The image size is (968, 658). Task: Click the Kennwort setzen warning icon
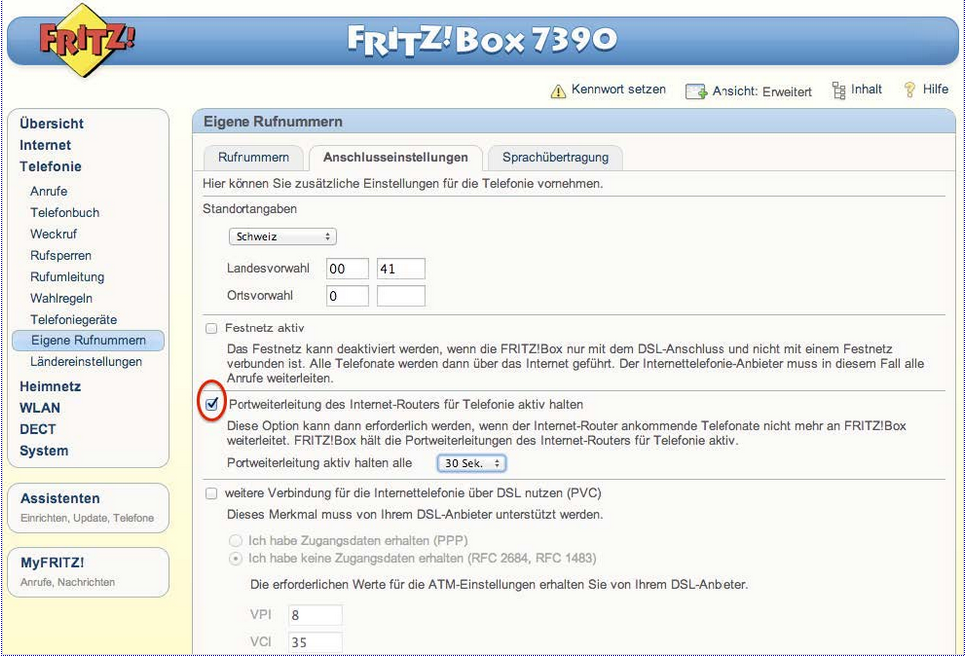[558, 91]
